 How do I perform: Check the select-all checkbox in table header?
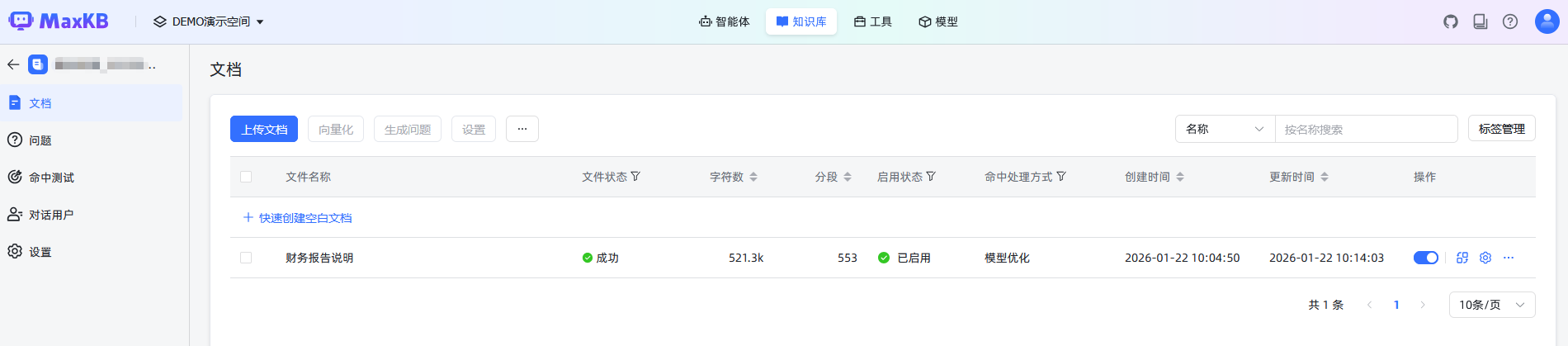pos(246,177)
